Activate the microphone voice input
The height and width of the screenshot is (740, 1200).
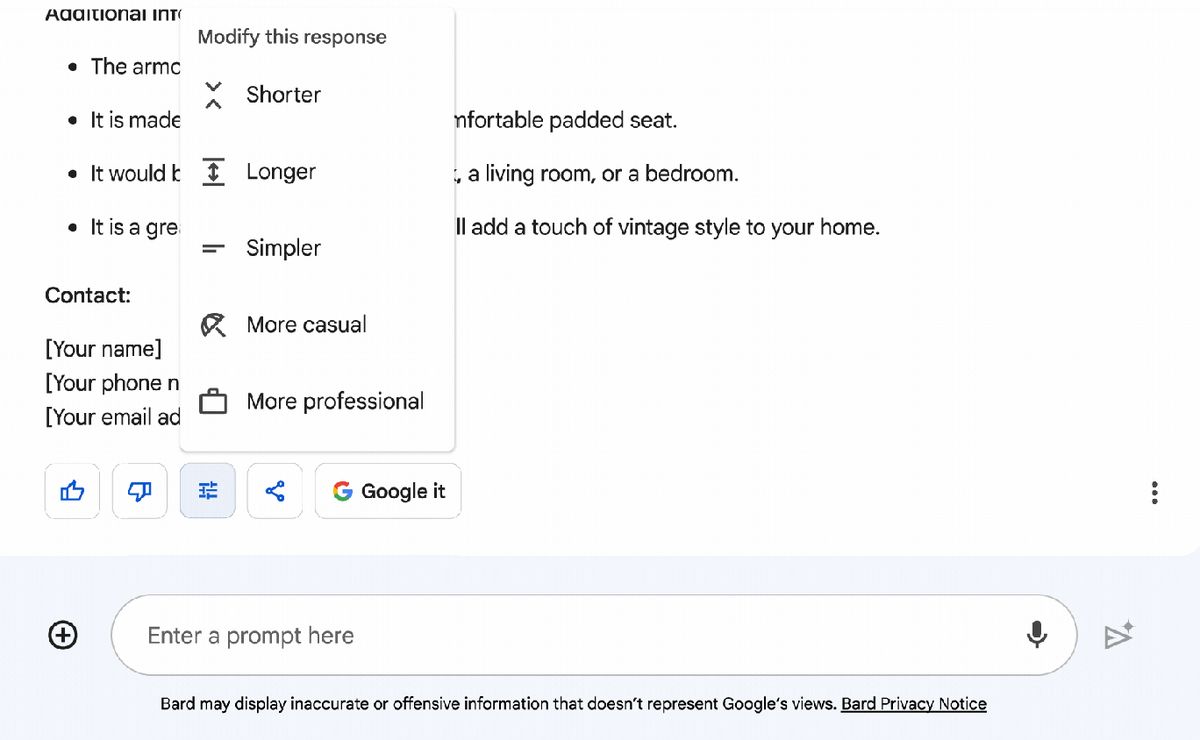(1037, 635)
